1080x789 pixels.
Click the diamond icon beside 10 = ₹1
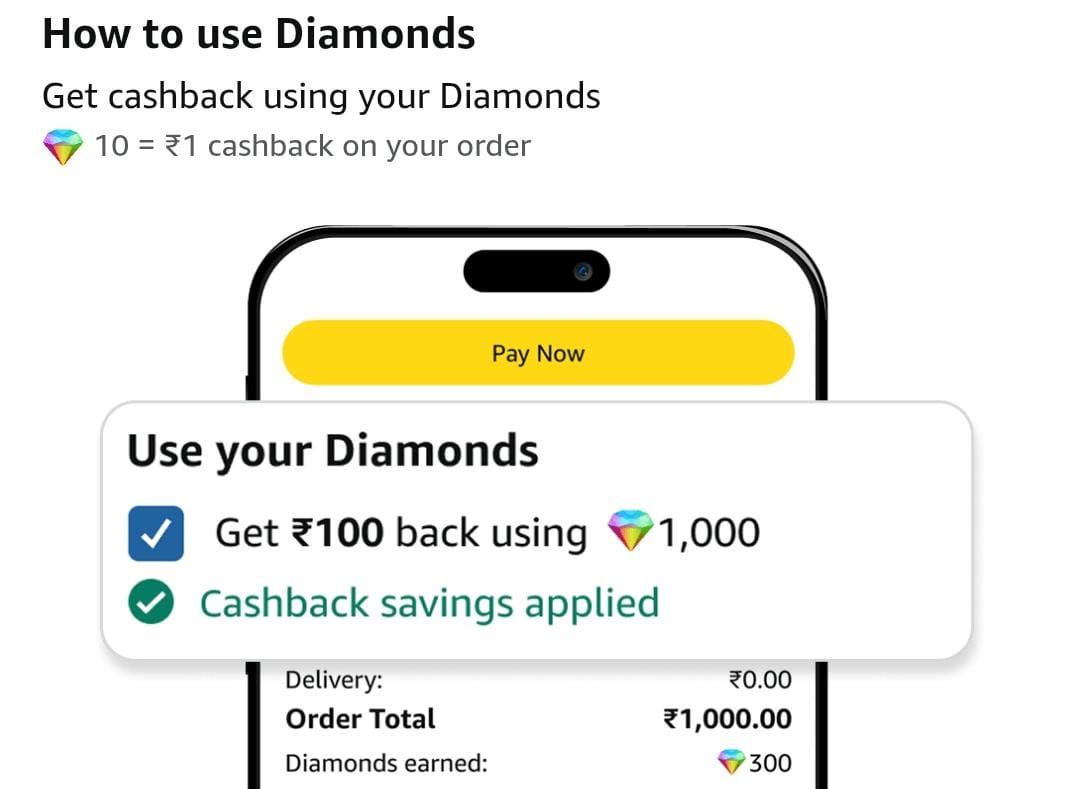62,147
